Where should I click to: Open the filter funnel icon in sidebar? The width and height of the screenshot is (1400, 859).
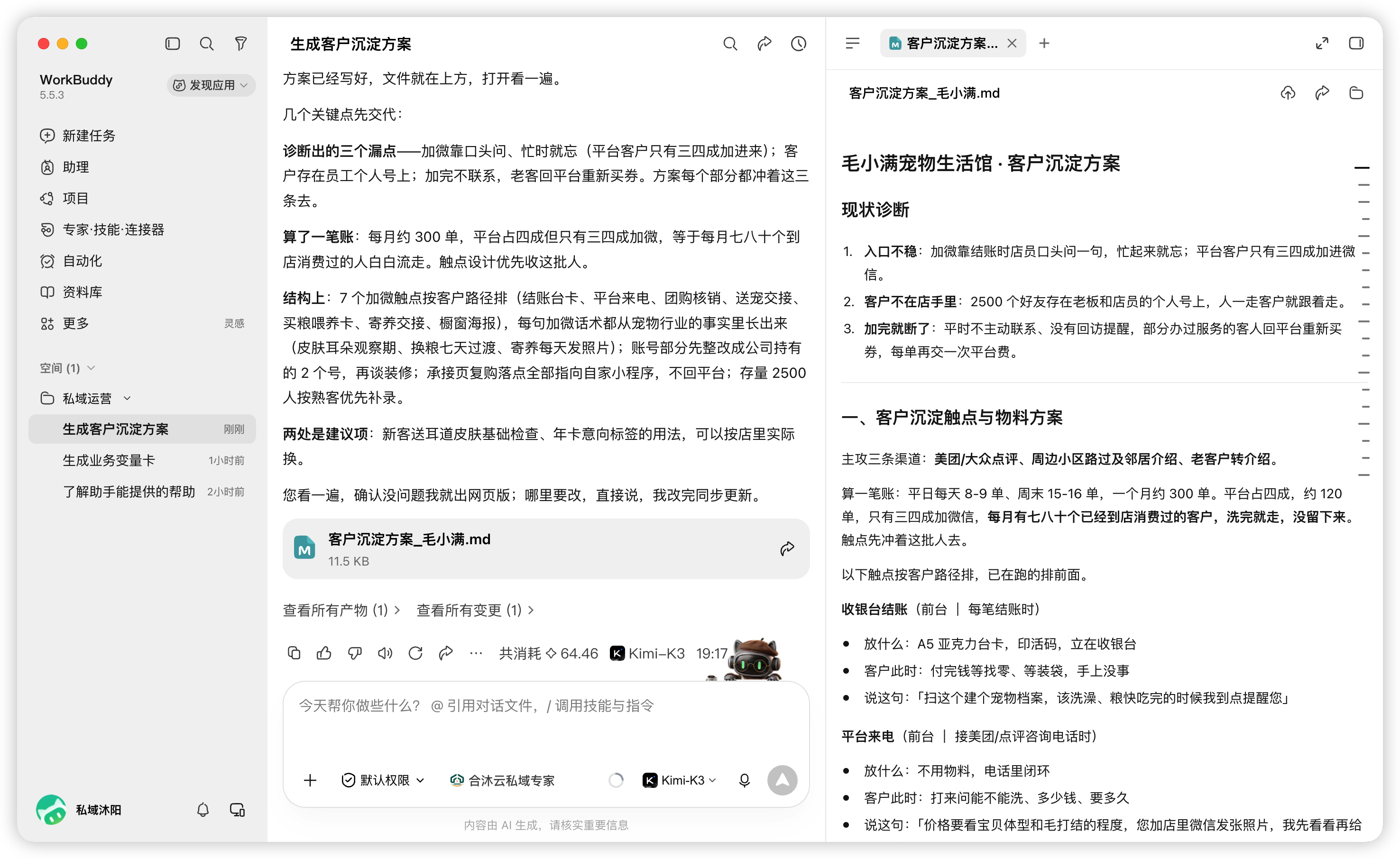coord(241,44)
